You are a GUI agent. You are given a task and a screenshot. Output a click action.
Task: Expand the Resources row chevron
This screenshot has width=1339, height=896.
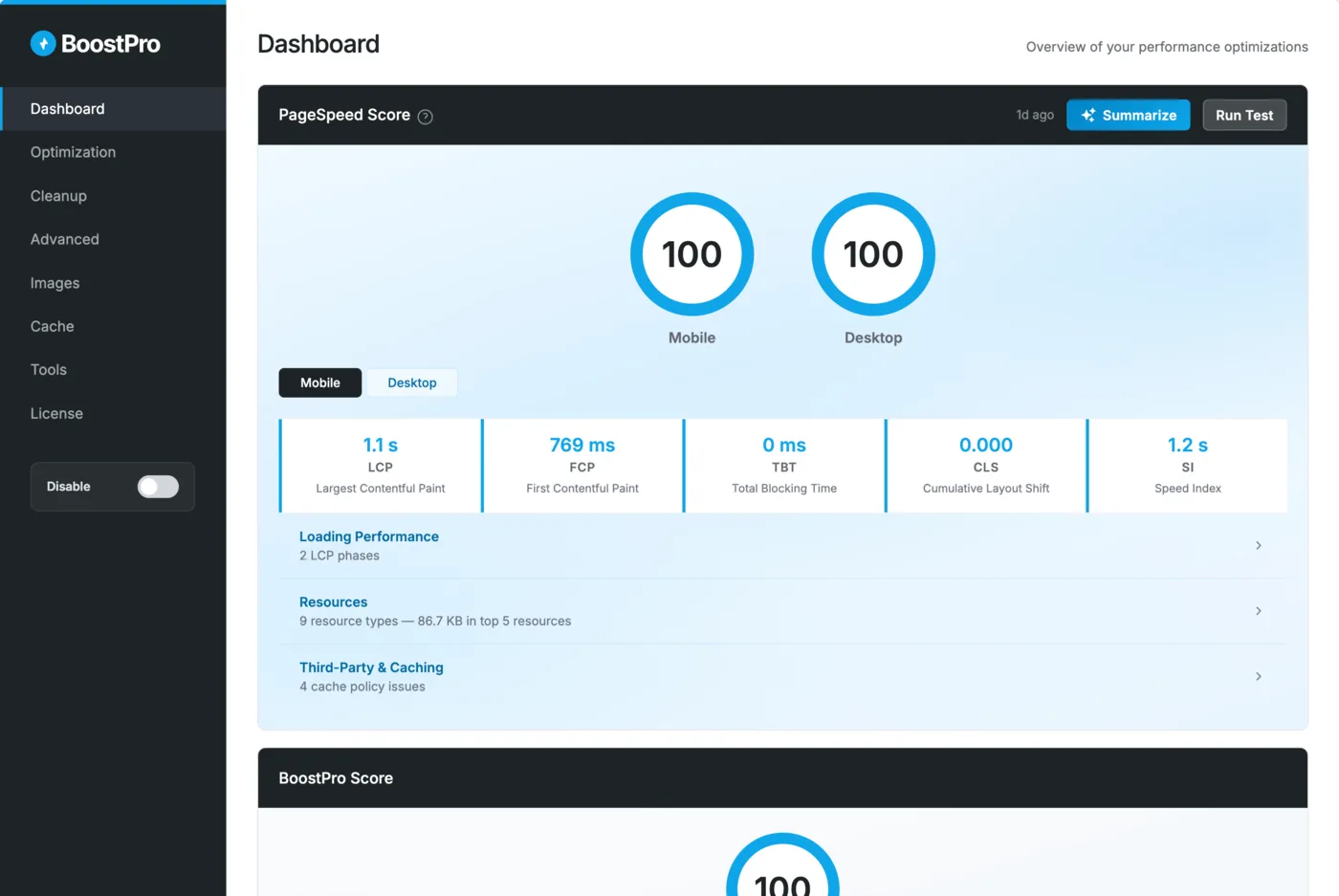click(1259, 611)
